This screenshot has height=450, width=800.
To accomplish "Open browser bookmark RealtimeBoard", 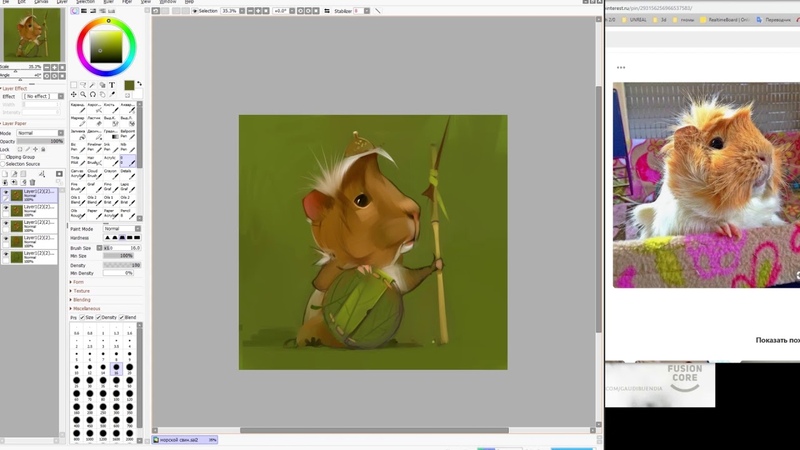I will pyautogui.click(x=724, y=20).
